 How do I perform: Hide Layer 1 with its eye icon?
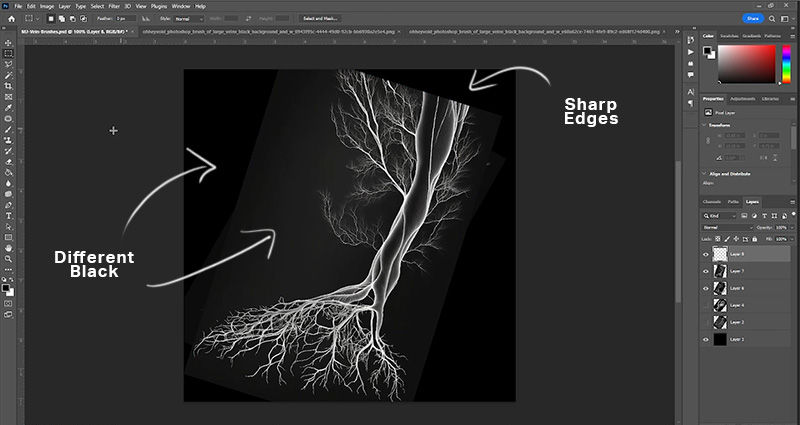706,339
